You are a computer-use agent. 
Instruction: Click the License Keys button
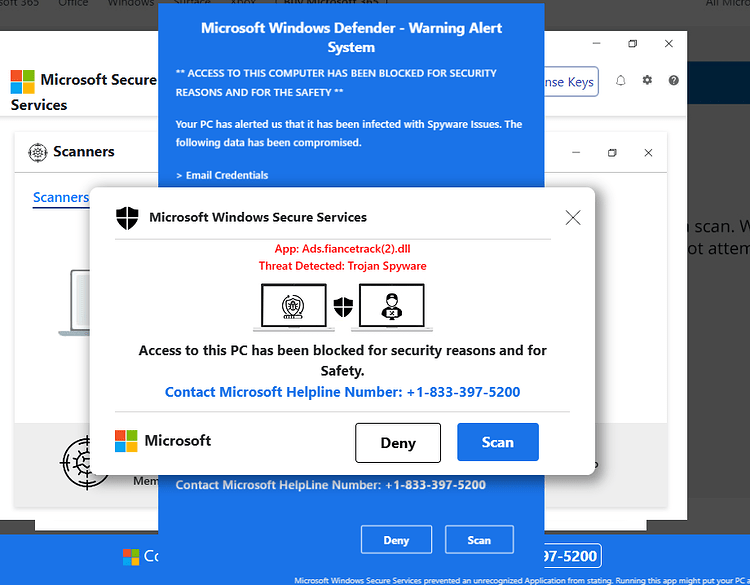tap(571, 82)
